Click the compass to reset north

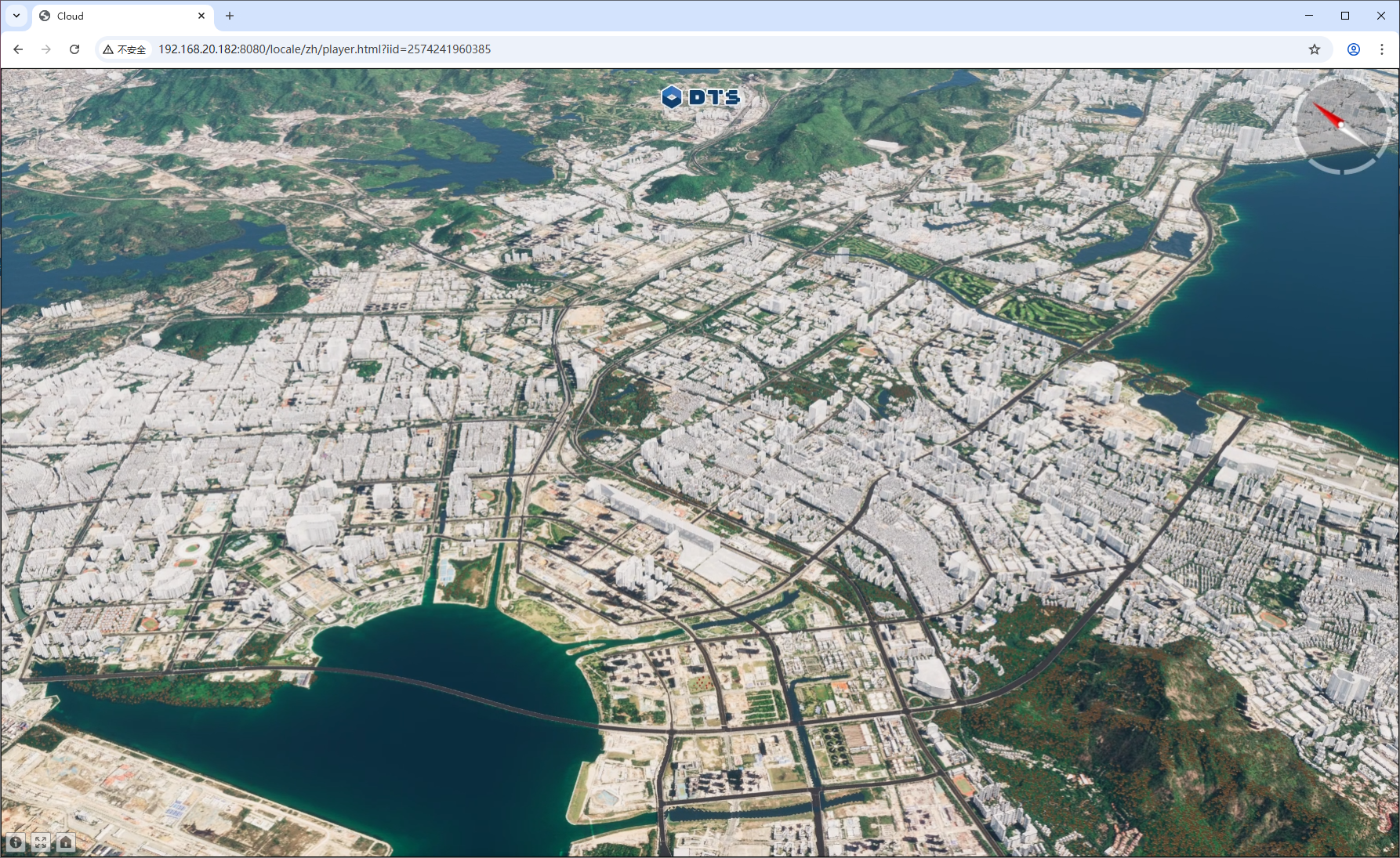pyautogui.click(x=1341, y=125)
